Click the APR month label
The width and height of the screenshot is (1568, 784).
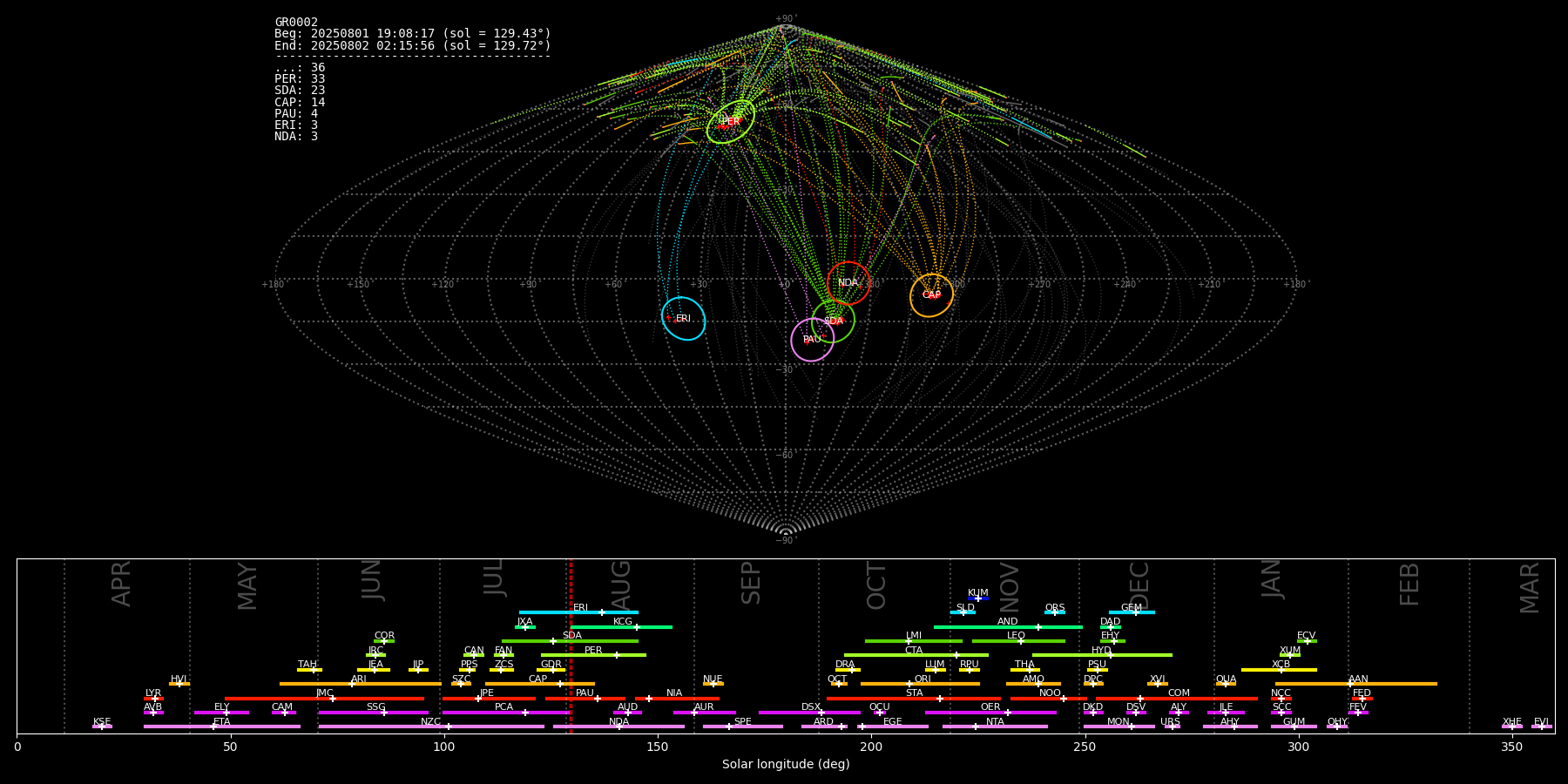click(x=121, y=584)
